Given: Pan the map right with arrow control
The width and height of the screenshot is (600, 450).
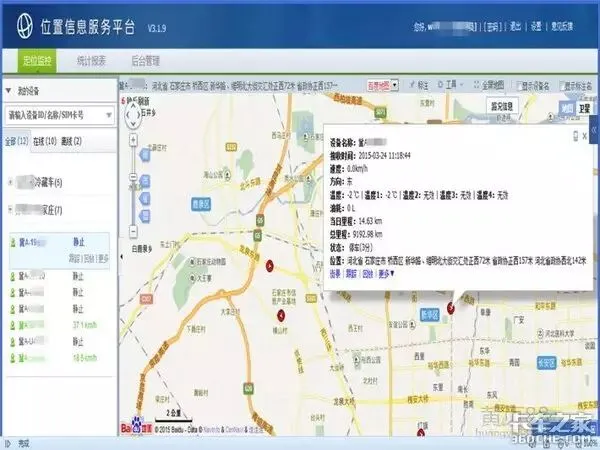Looking at the screenshot, I should (138, 114).
